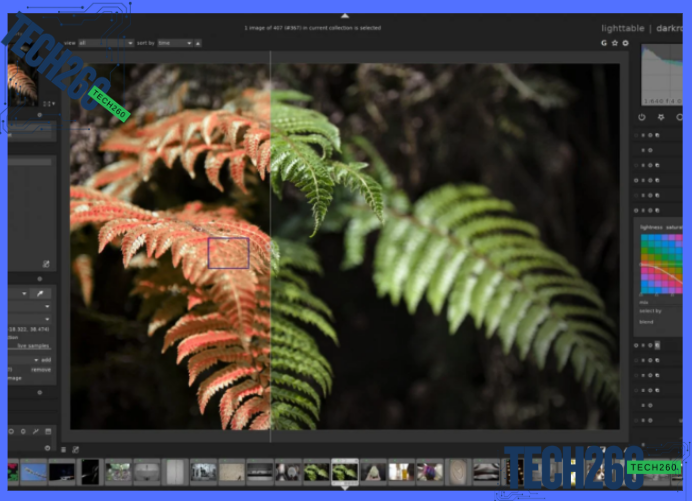Collapse the top panel with the arrow

click(345, 16)
